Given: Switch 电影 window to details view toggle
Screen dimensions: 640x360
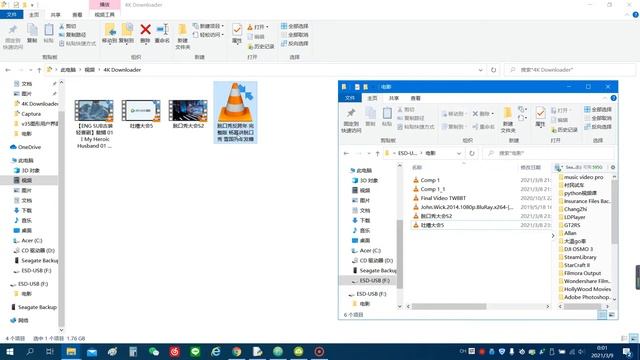Looking at the screenshot, I should (602, 315).
